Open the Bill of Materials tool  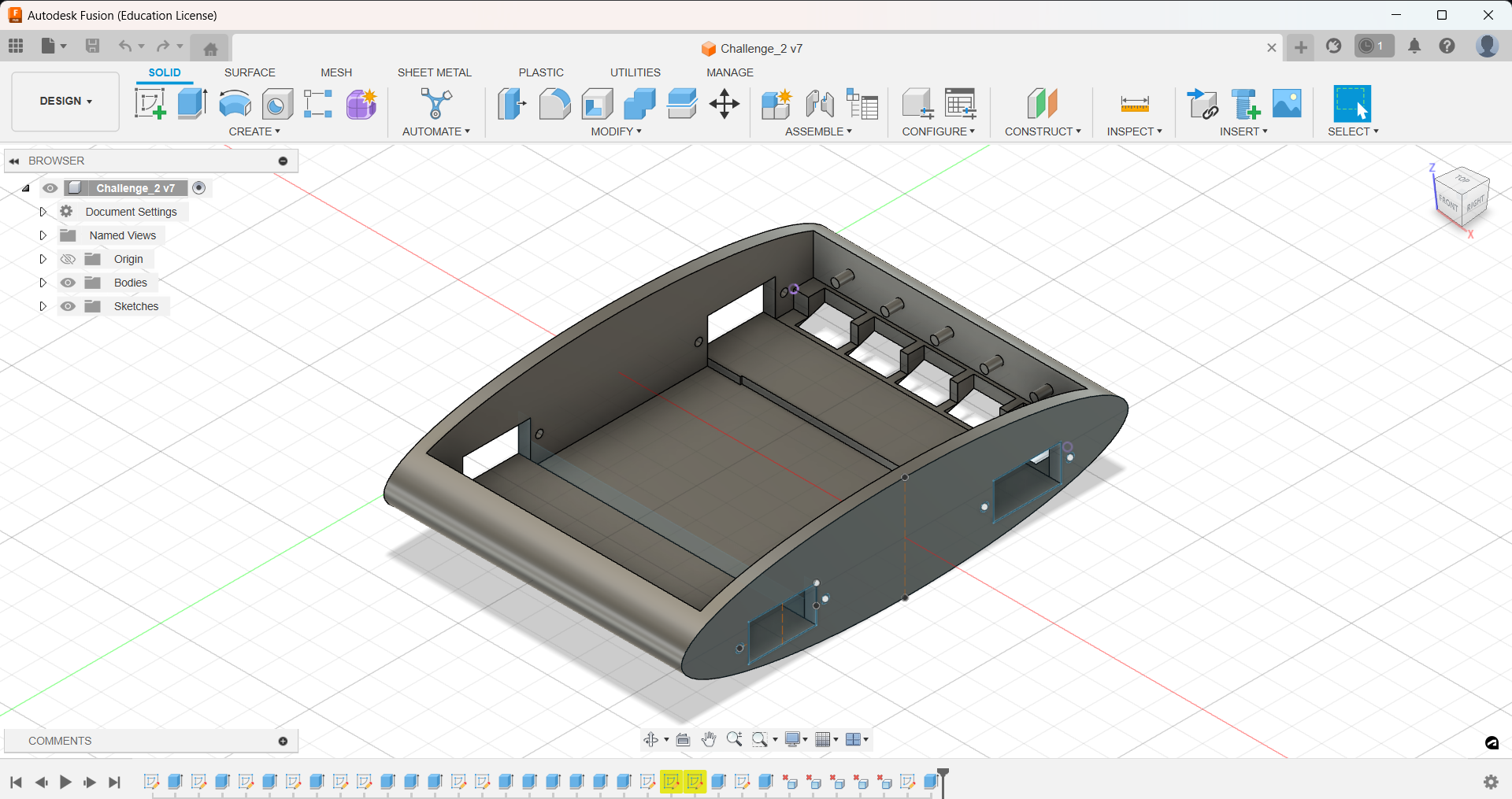coord(862,103)
